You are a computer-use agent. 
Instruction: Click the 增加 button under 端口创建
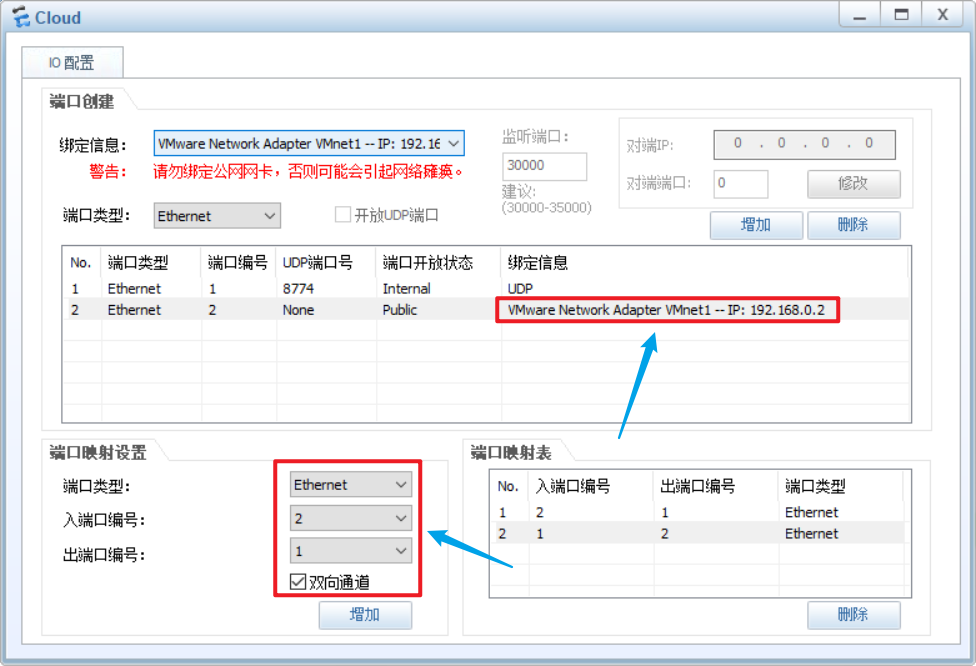click(756, 225)
